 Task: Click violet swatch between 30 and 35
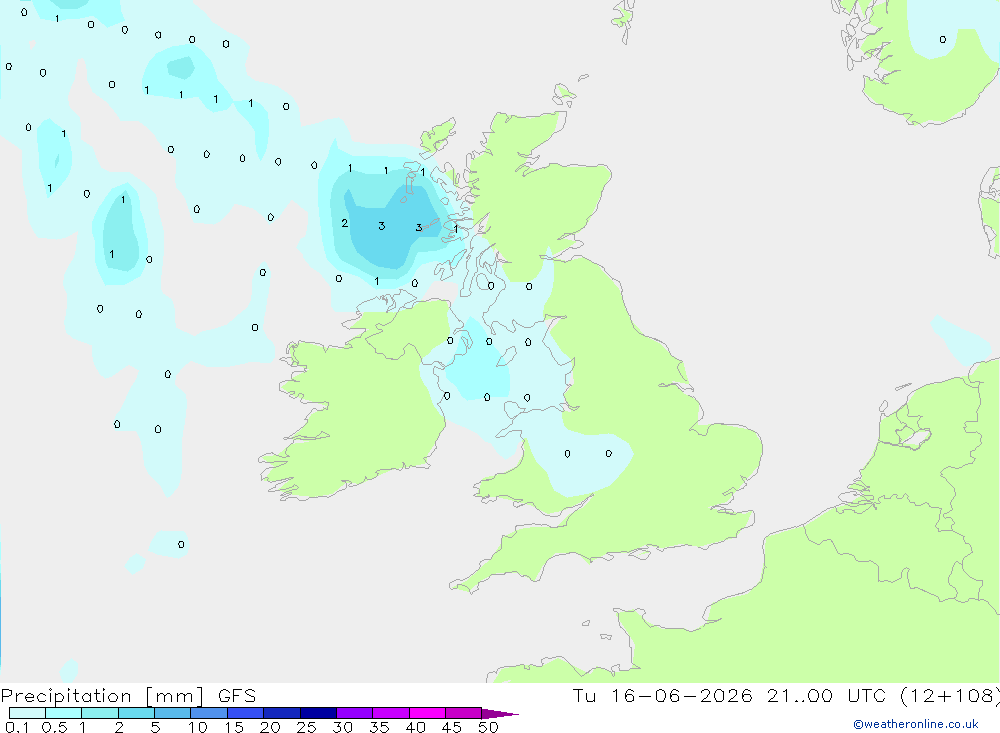[x=354, y=713]
